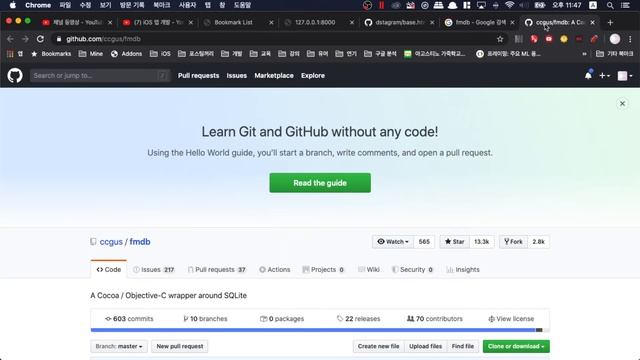
Task: Open Pull requests in top navigation
Action: [x=198, y=76]
